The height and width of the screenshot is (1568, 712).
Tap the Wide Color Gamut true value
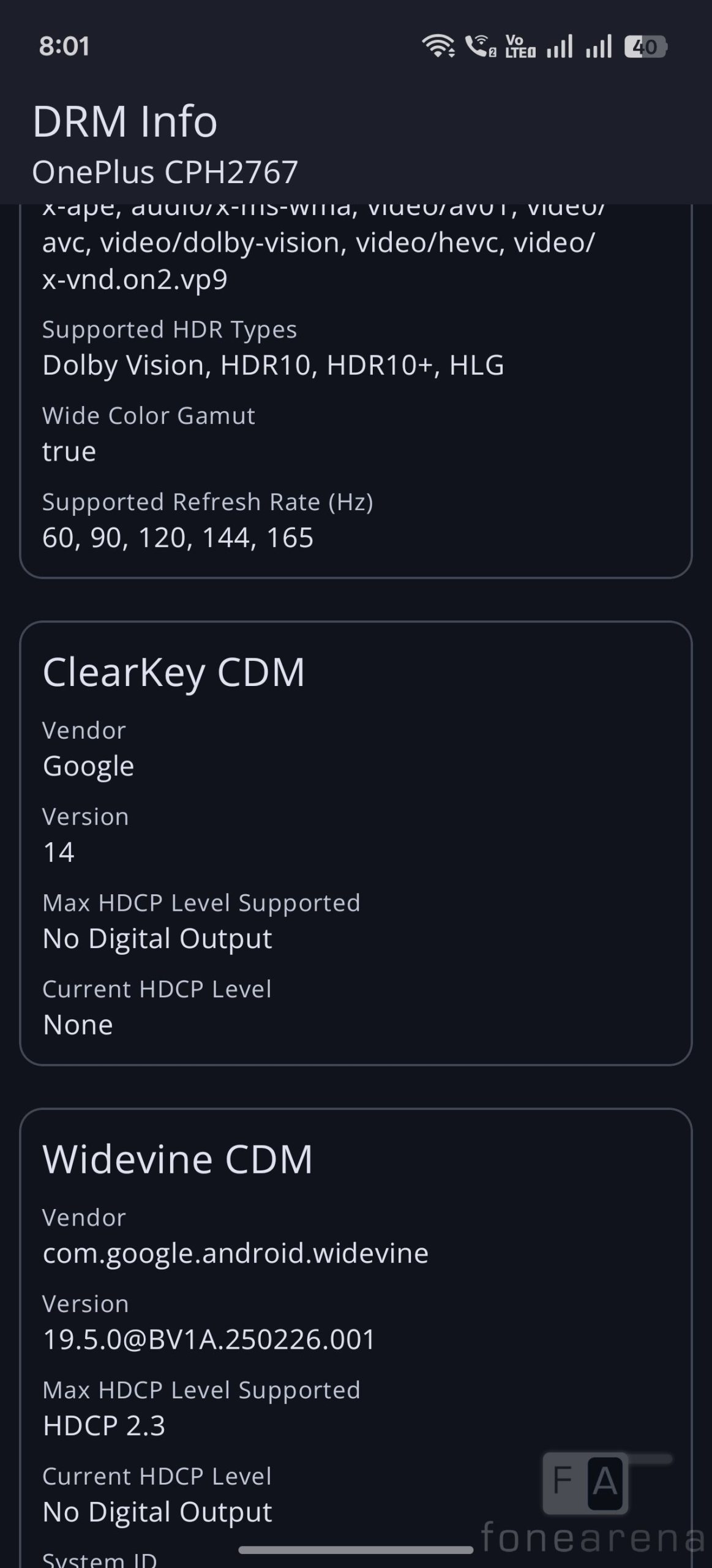click(x=69, y=451)
